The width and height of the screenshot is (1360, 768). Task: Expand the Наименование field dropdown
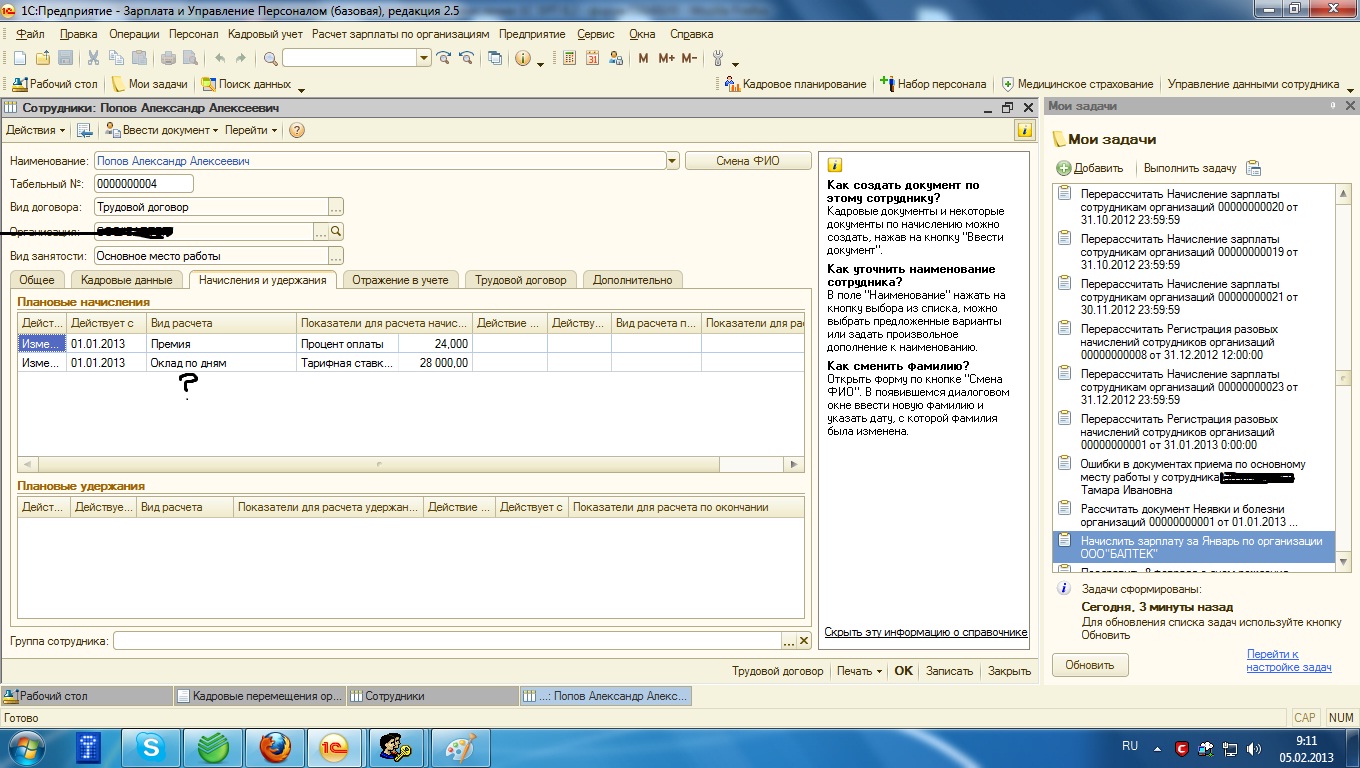(672, 161)
